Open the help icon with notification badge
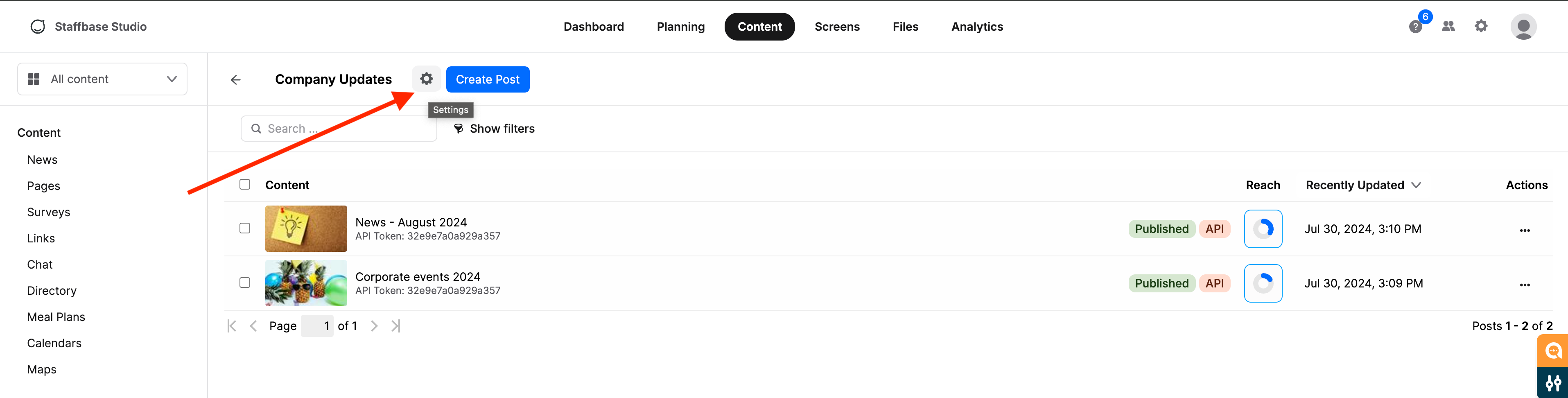The width and height of the screenshot is (1568, 398). tap(1415, 27)
